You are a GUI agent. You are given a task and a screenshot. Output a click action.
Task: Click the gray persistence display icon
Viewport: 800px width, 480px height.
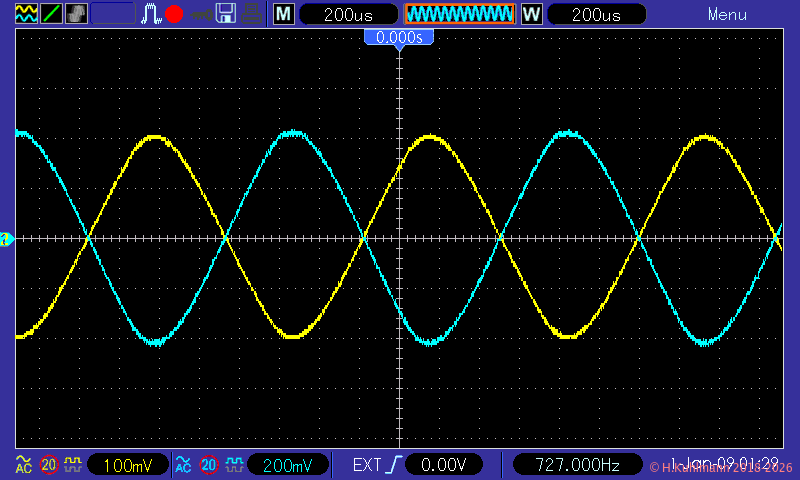[76, 14]
